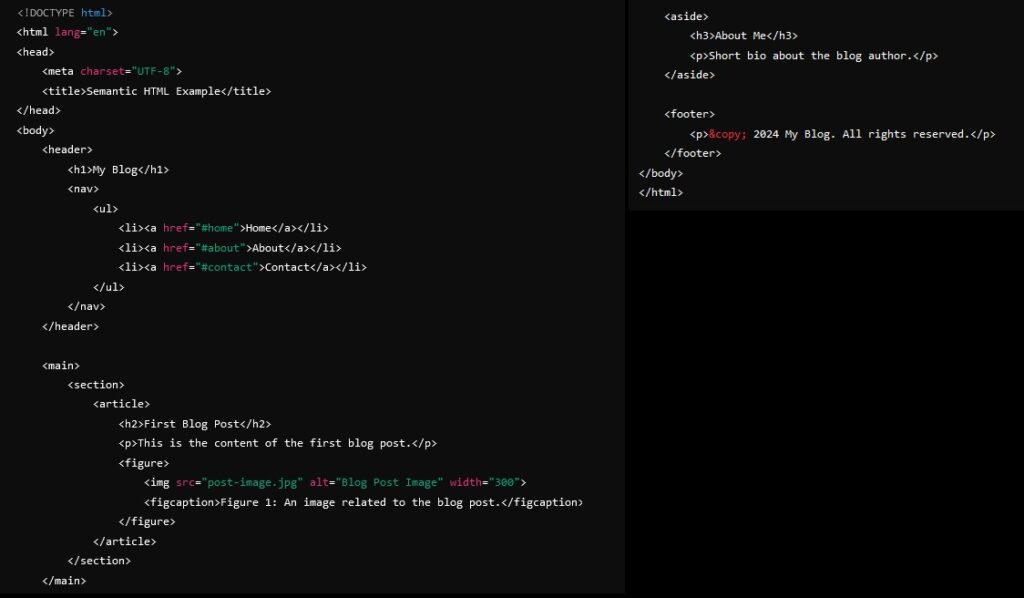Click the closing footer tag
The height and width of the screenshot is (598, 1024).
click(x=693, y=153)
